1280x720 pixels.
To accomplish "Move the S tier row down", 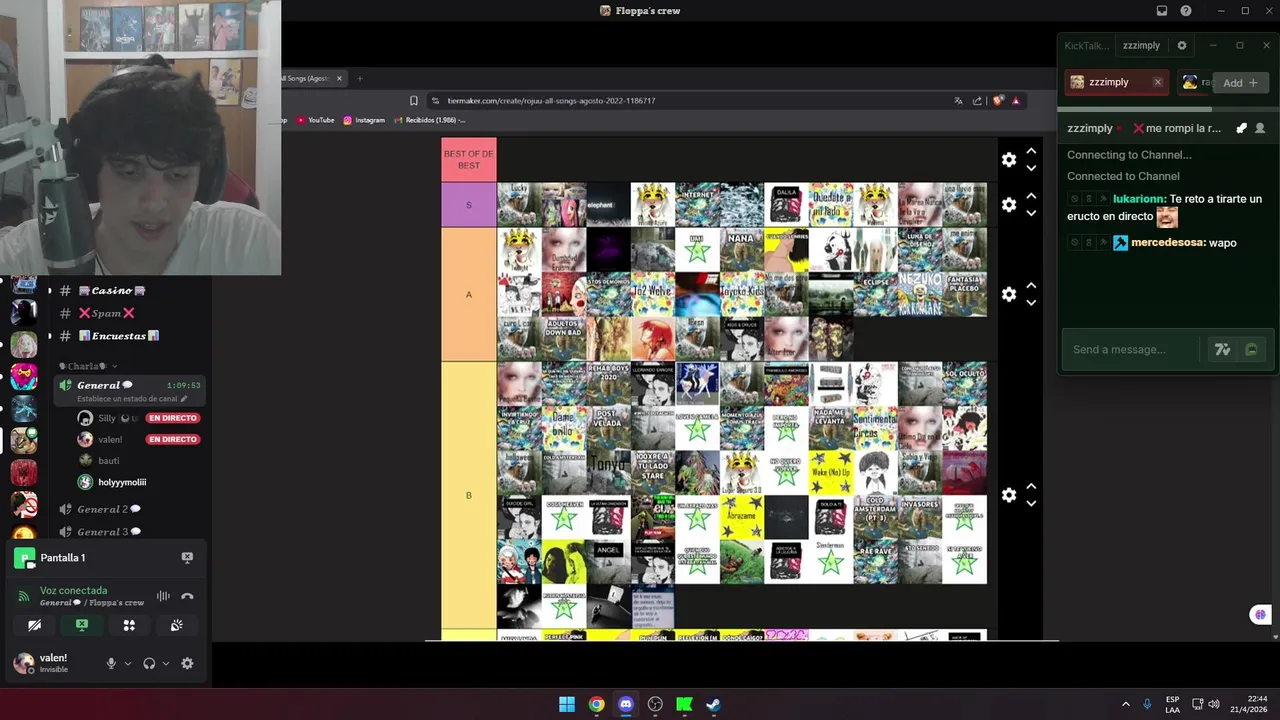I will pyautogui.click(x=1031, y=213).
